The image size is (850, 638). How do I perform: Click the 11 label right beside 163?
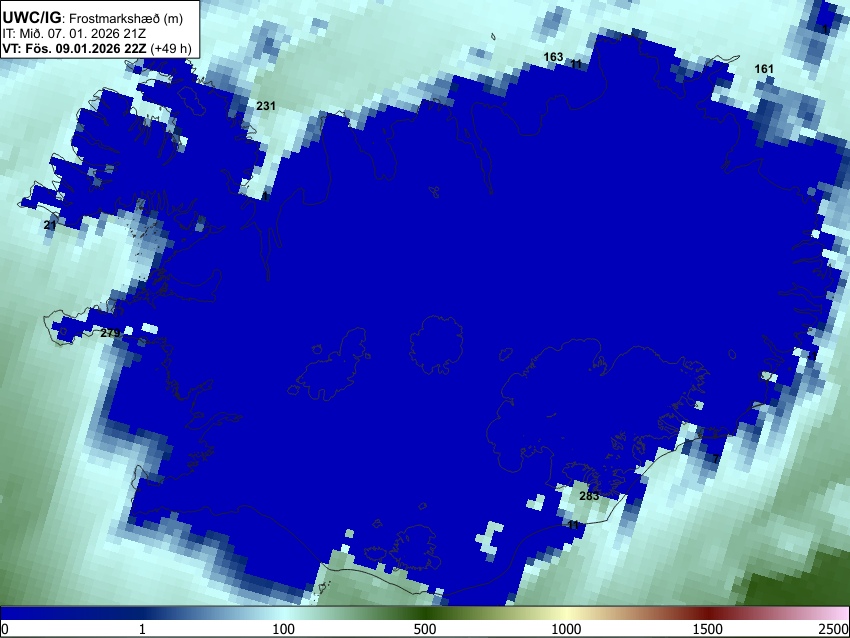[x=576, y=64]
